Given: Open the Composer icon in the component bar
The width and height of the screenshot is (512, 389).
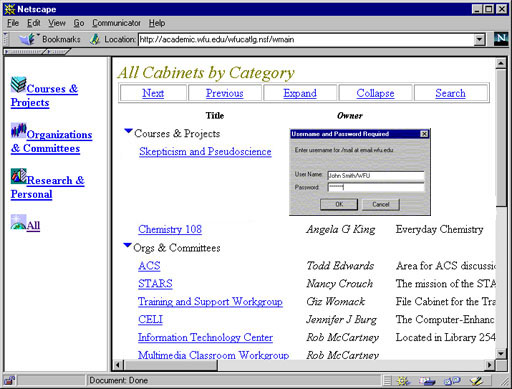Looking at the screenshot, I should tap(476, 381).
